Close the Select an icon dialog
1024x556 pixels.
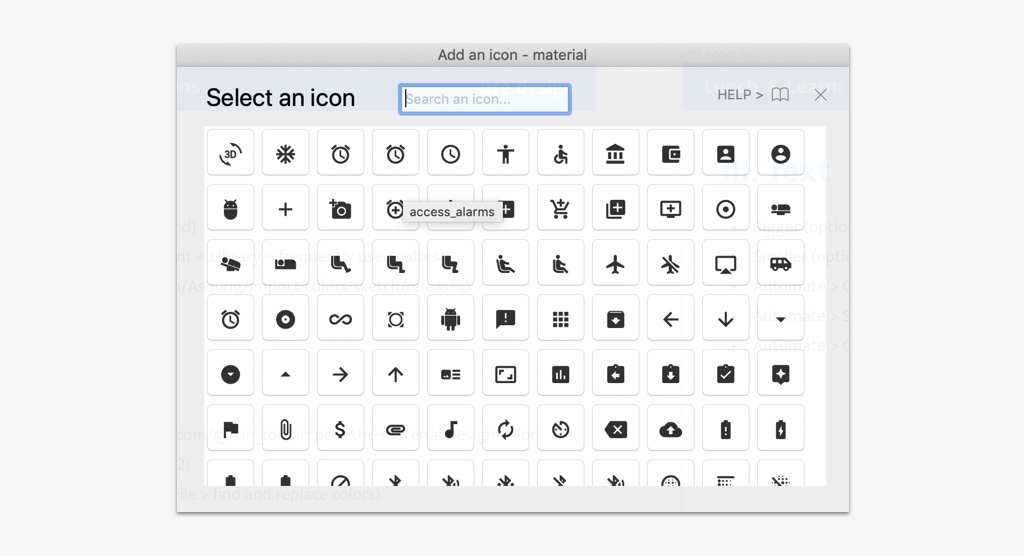(x=821, y=95)
